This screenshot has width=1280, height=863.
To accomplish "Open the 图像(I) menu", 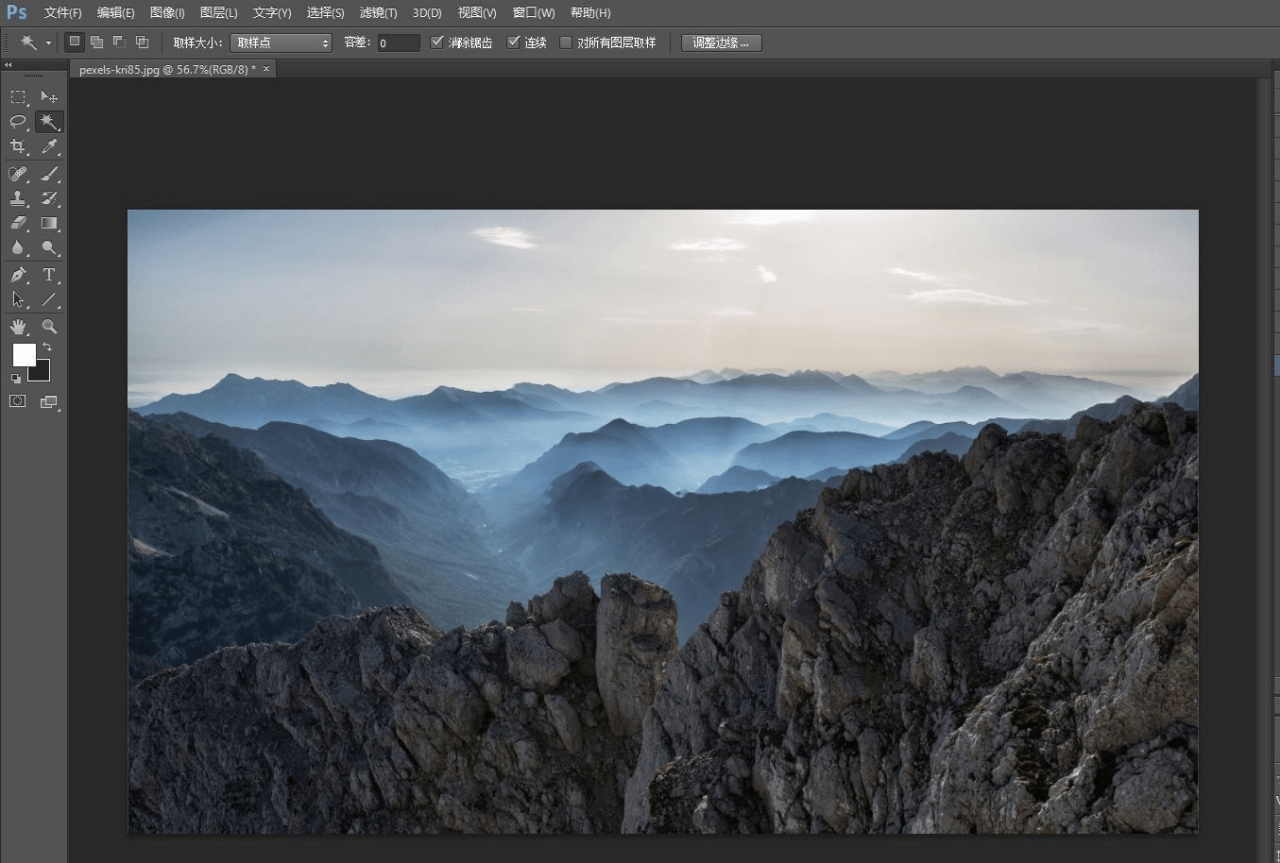I will (x=167, y=13).
